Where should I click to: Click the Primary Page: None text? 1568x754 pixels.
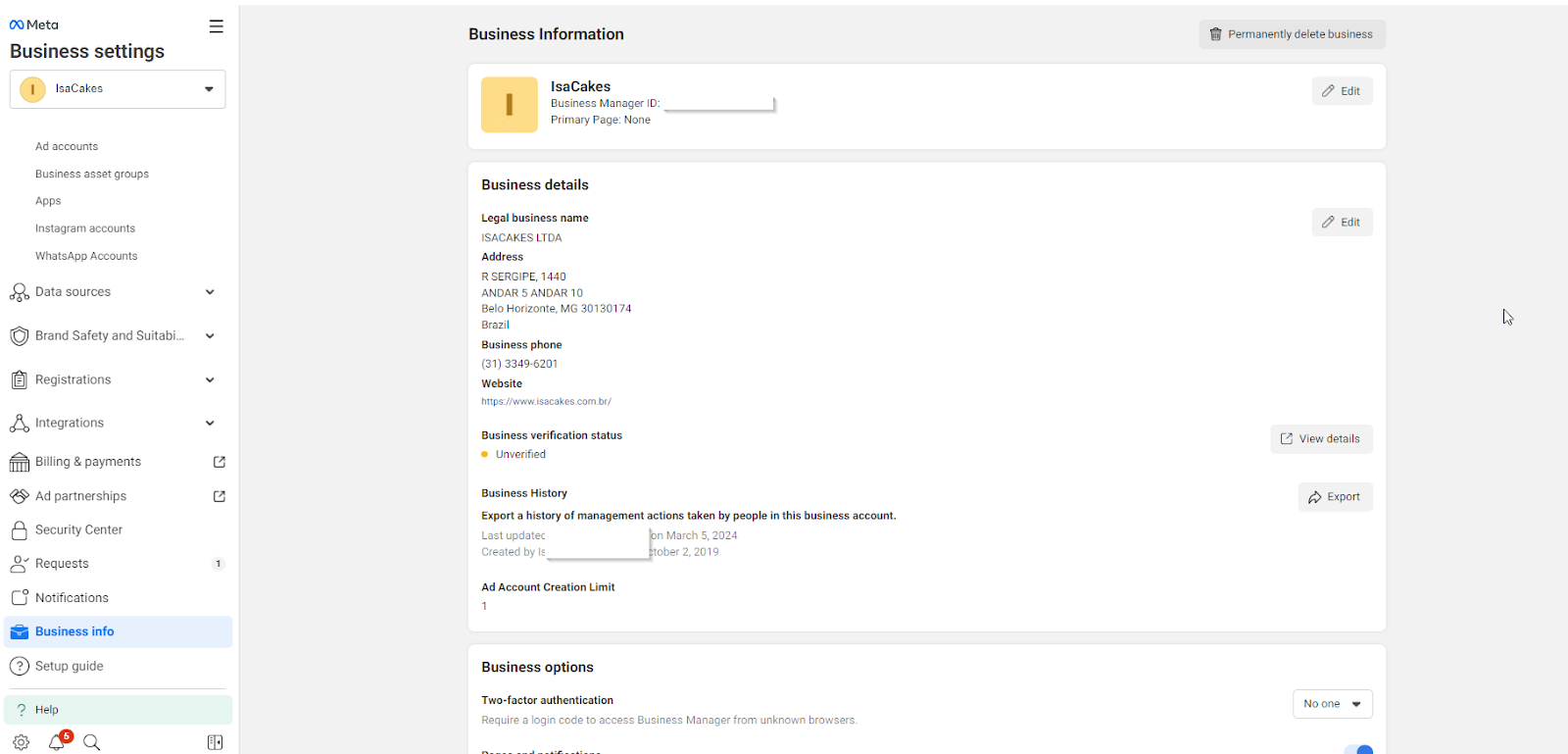tap(600, 121)
